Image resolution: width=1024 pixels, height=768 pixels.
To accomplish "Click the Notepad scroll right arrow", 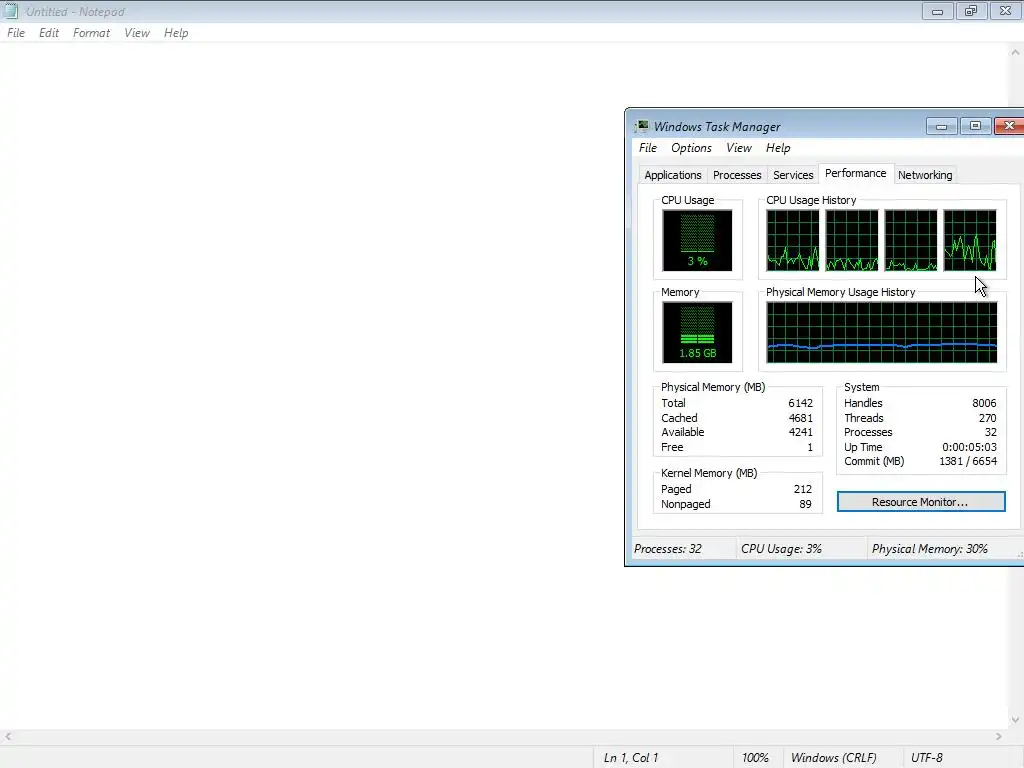I will point(999,737).
